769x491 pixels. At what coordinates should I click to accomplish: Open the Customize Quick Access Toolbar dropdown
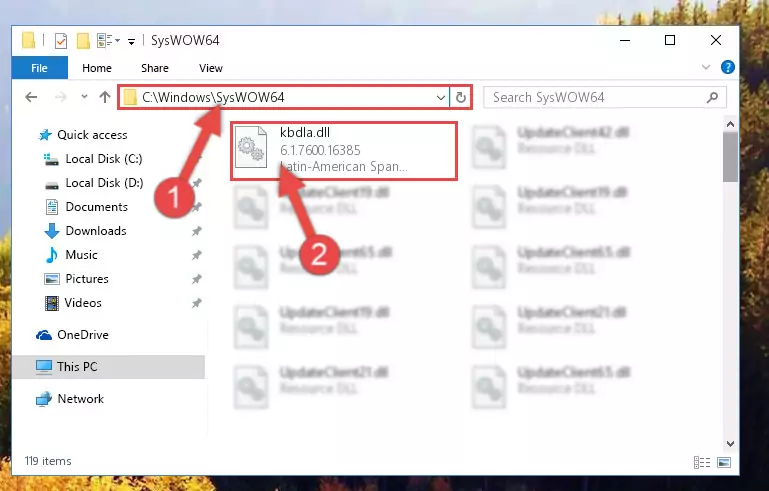pos(131,41)
